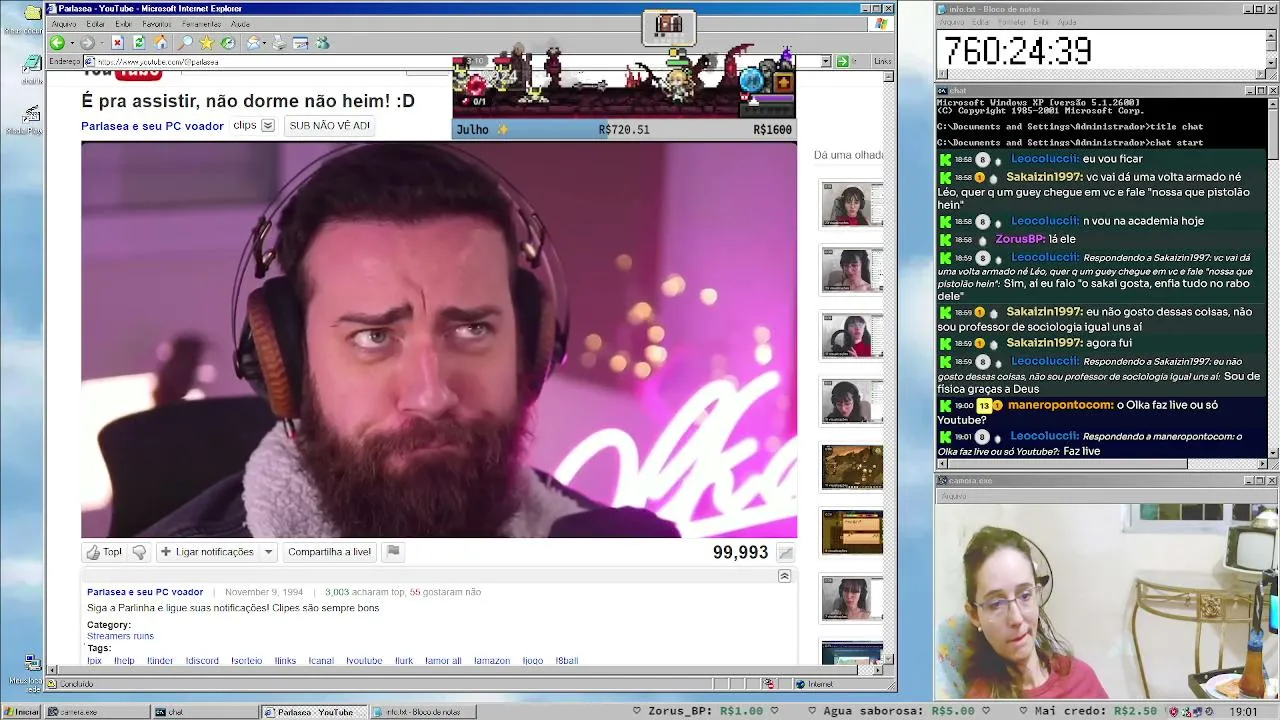Screen dimensions: 1280x720
Task: Open the Messenger people icon in the toolbar
Action: coord(322,43)
